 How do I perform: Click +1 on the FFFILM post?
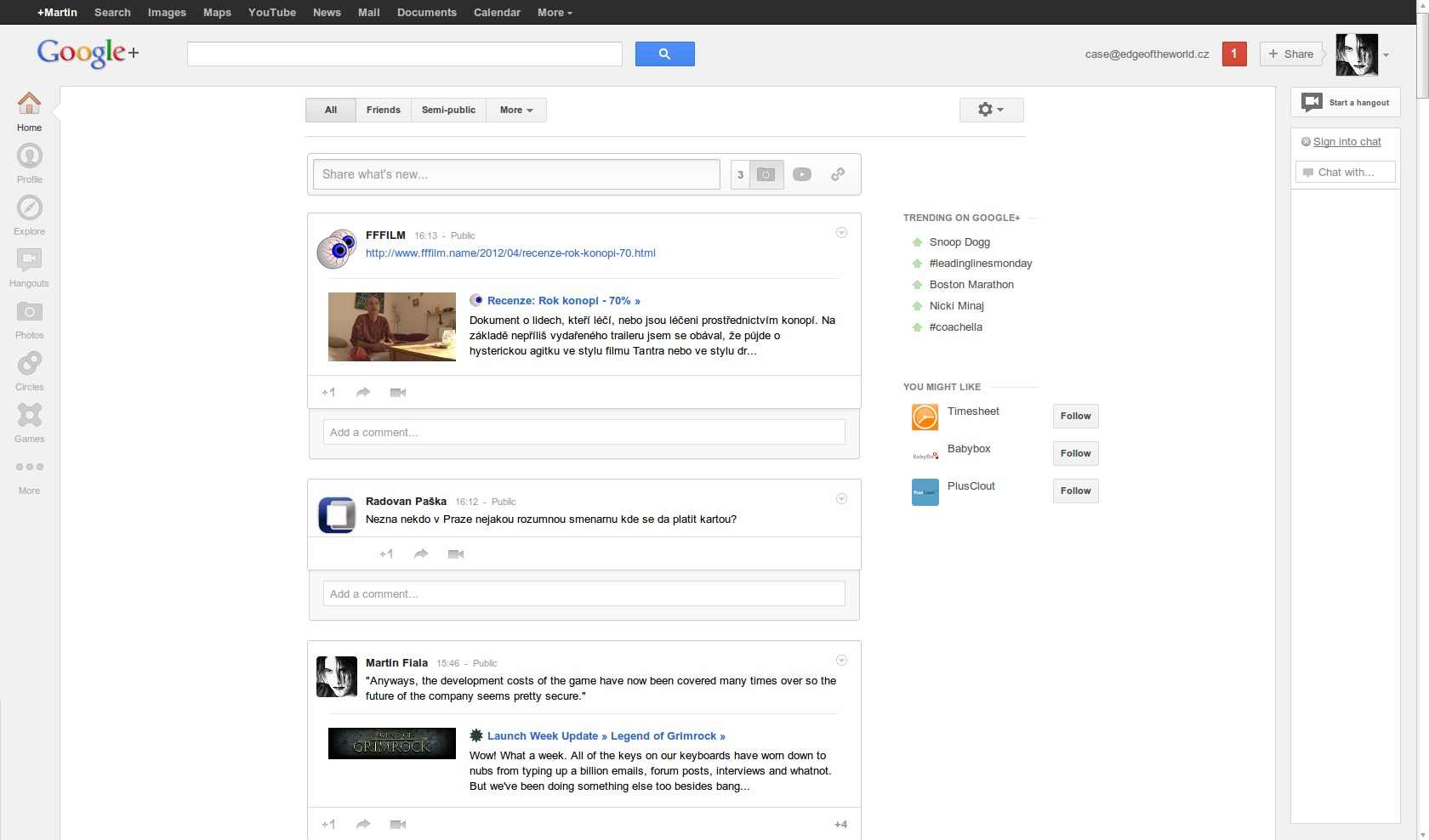tap(328, 392)
